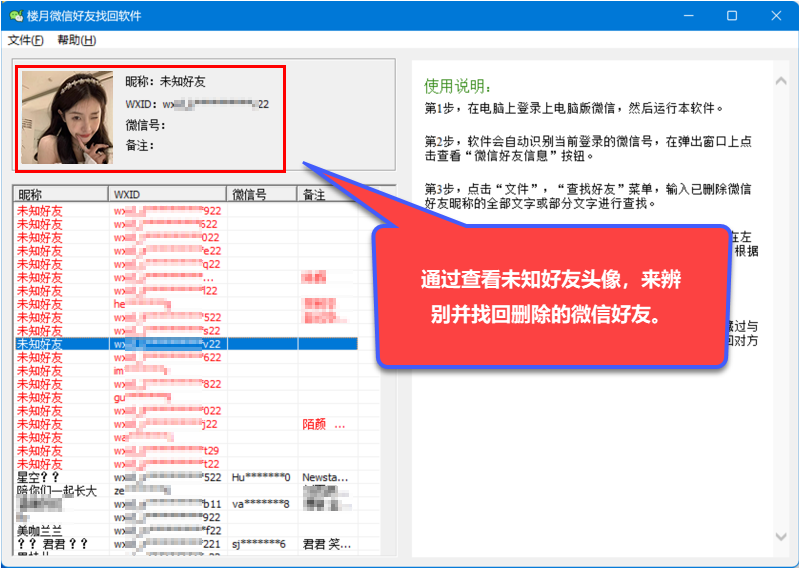Select the 未知好友 row with WXID starting wa

coord(187,437)
